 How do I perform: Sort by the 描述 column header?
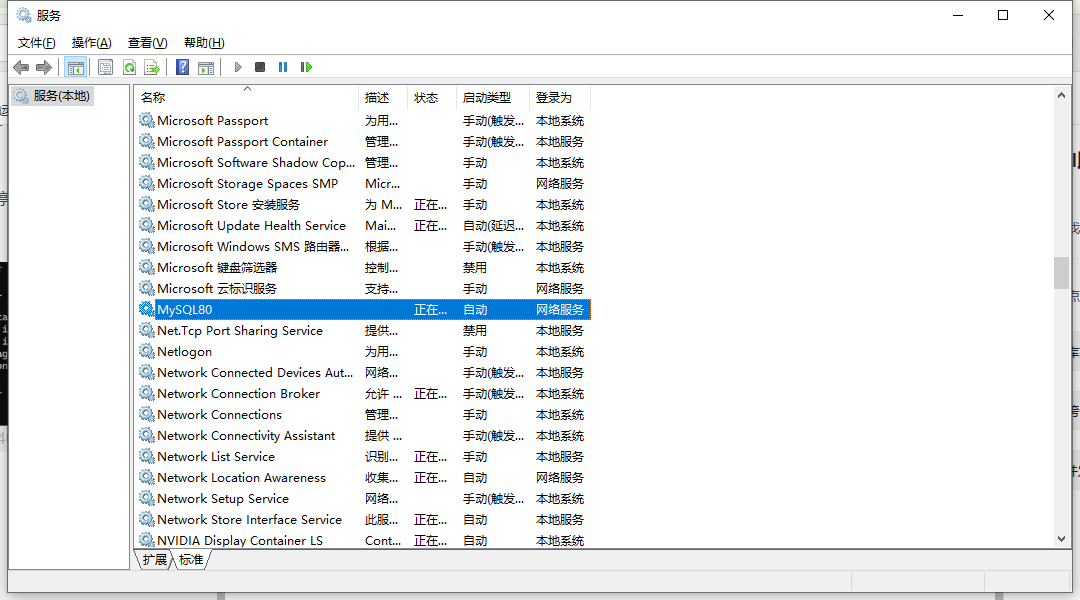(x=383, y=98)
